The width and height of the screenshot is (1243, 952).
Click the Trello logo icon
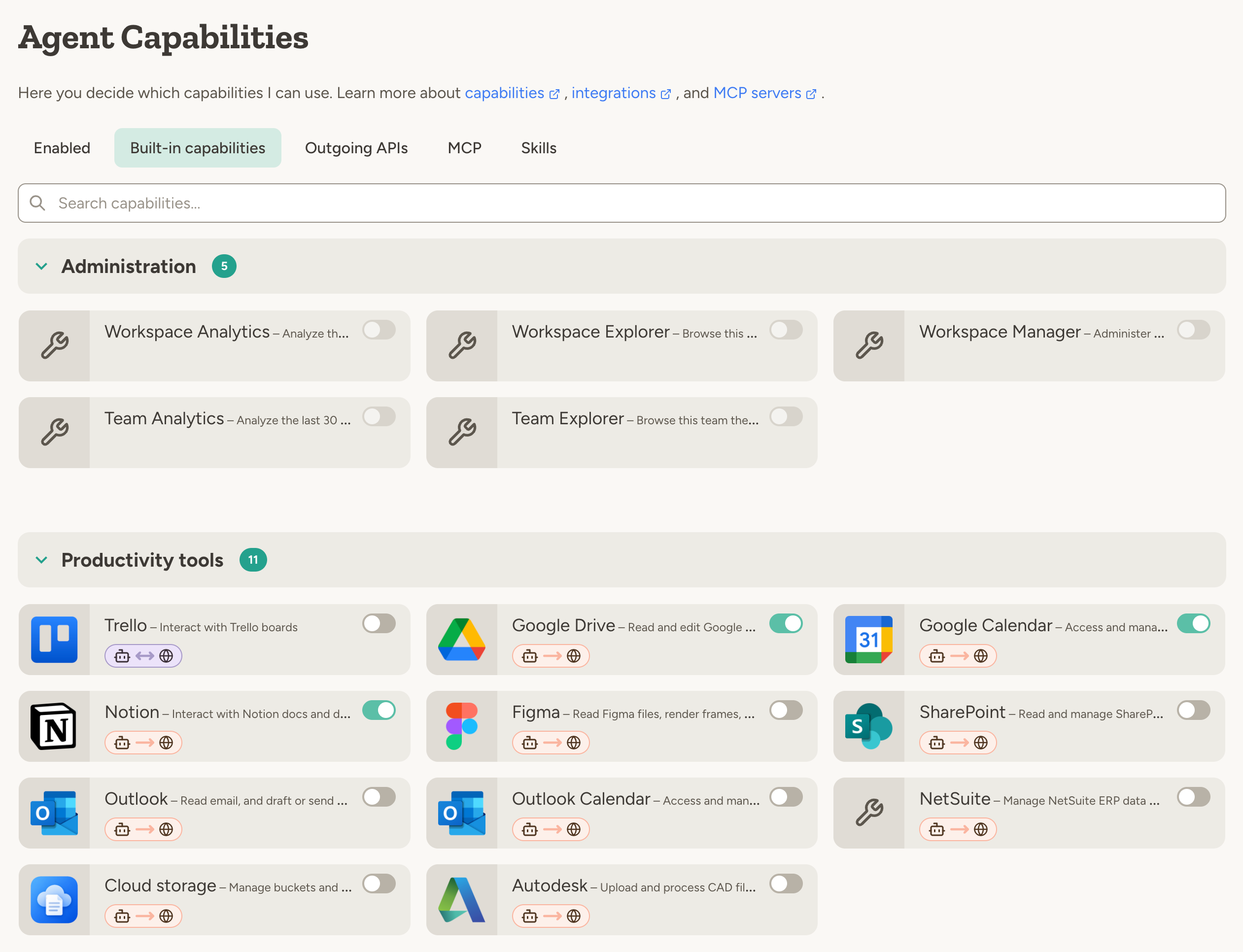tap(54, 639)
